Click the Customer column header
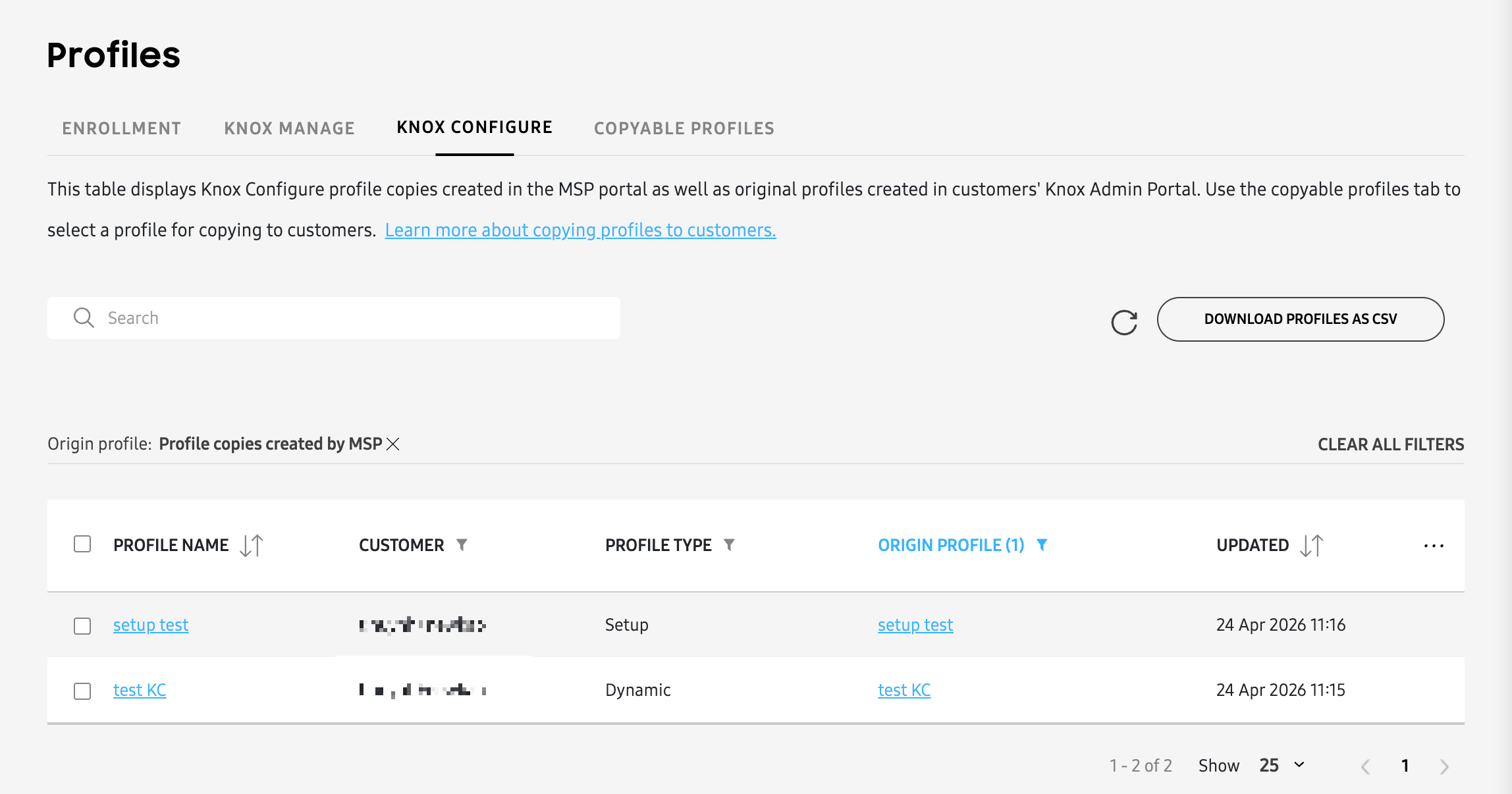Screen dimensions: 1512x794 pyautogui.click(x=402, y=545)
